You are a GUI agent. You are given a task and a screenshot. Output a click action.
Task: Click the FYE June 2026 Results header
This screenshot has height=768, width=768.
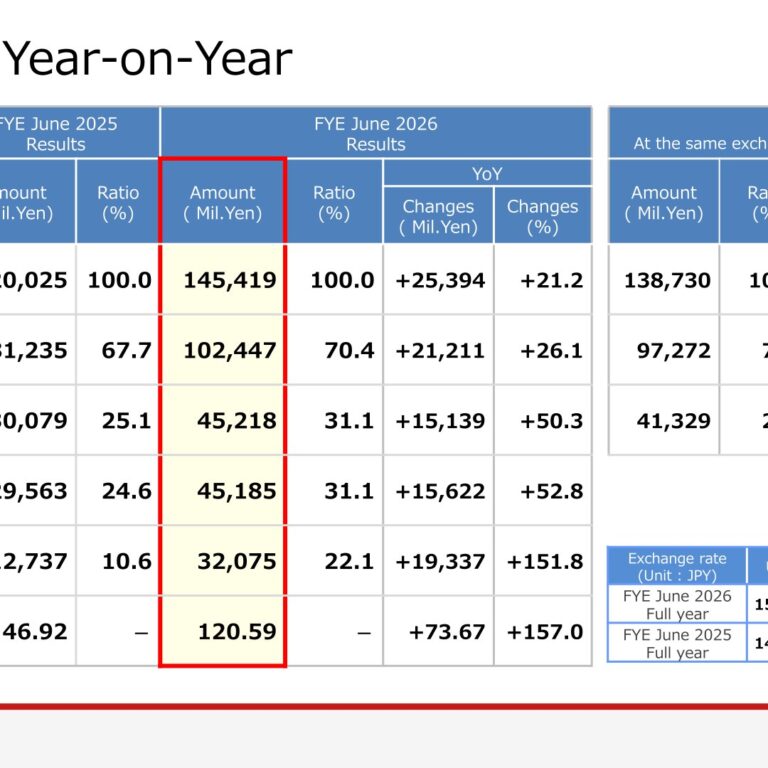(x=376, y=133)
